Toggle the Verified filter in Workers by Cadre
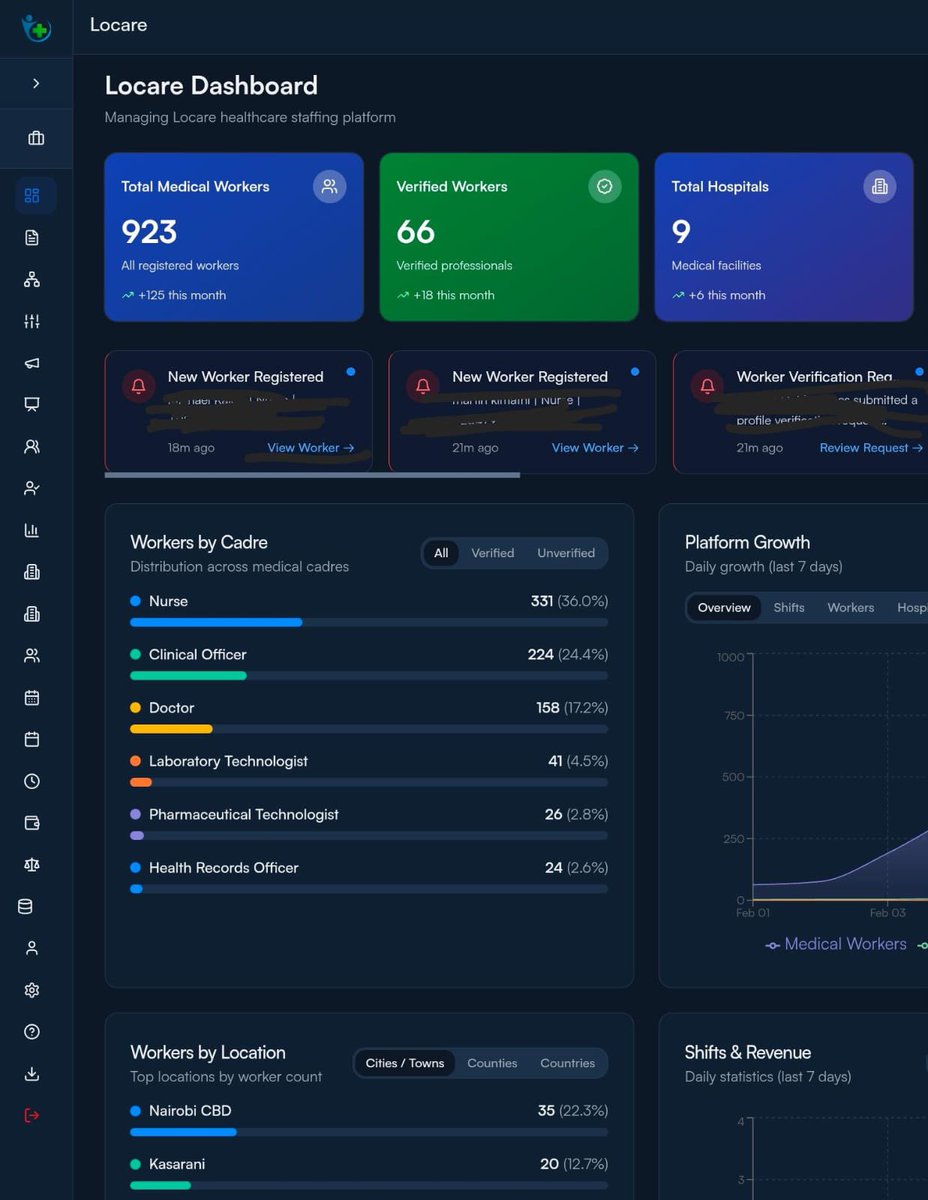The width and height of the screenshot is (928, 1200). pos(492,553)
